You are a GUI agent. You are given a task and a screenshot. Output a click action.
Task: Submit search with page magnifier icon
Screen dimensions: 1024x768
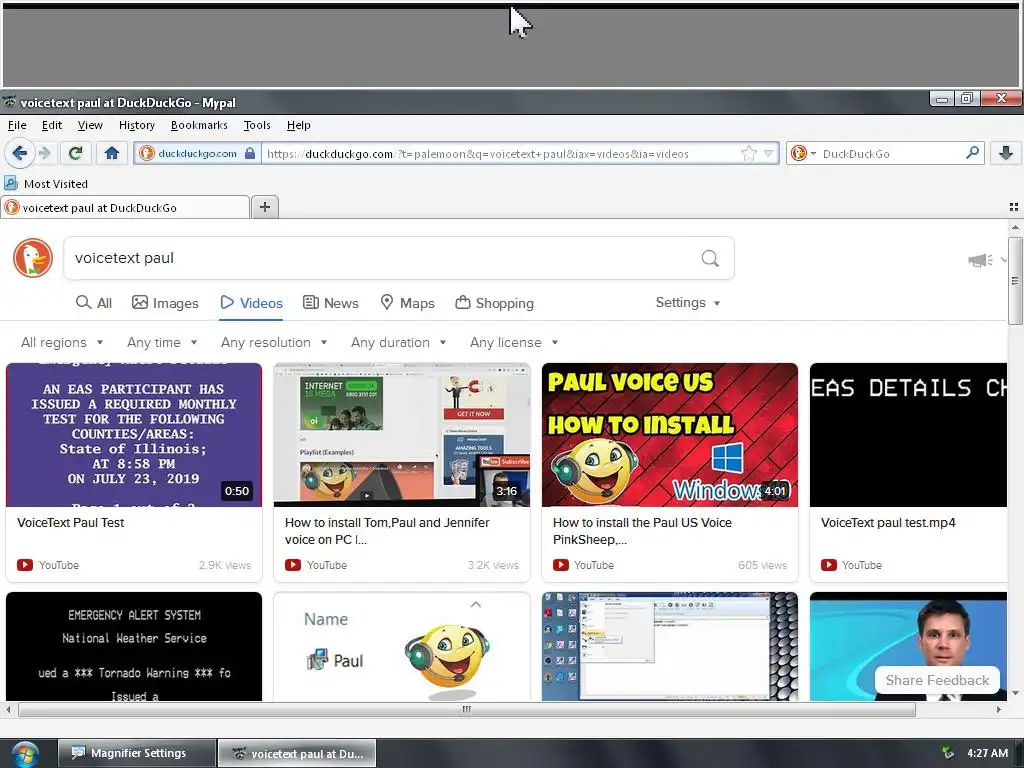pyautogui.click(x=710, y=258)
